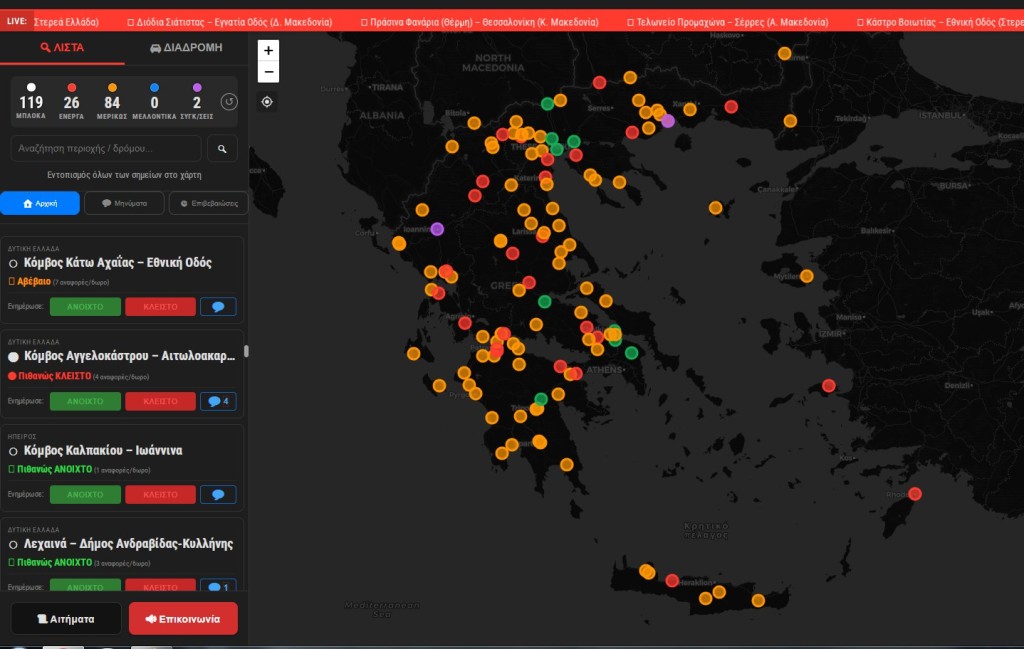
Task: Click the refresh icon beside the stats counters
Action: point(229,102)
